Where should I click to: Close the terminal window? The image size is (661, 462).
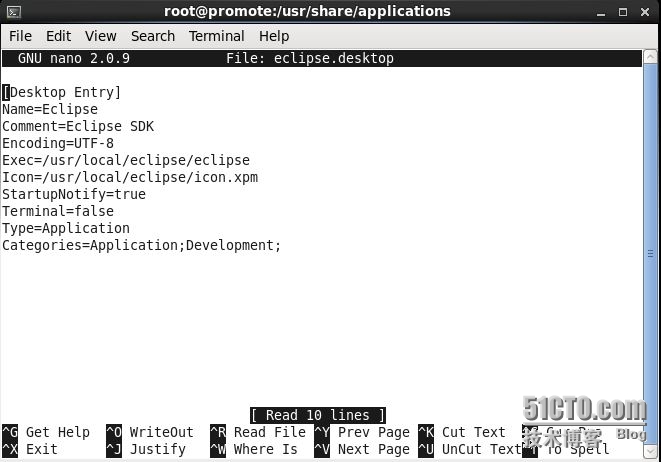[x=645, y=12]
